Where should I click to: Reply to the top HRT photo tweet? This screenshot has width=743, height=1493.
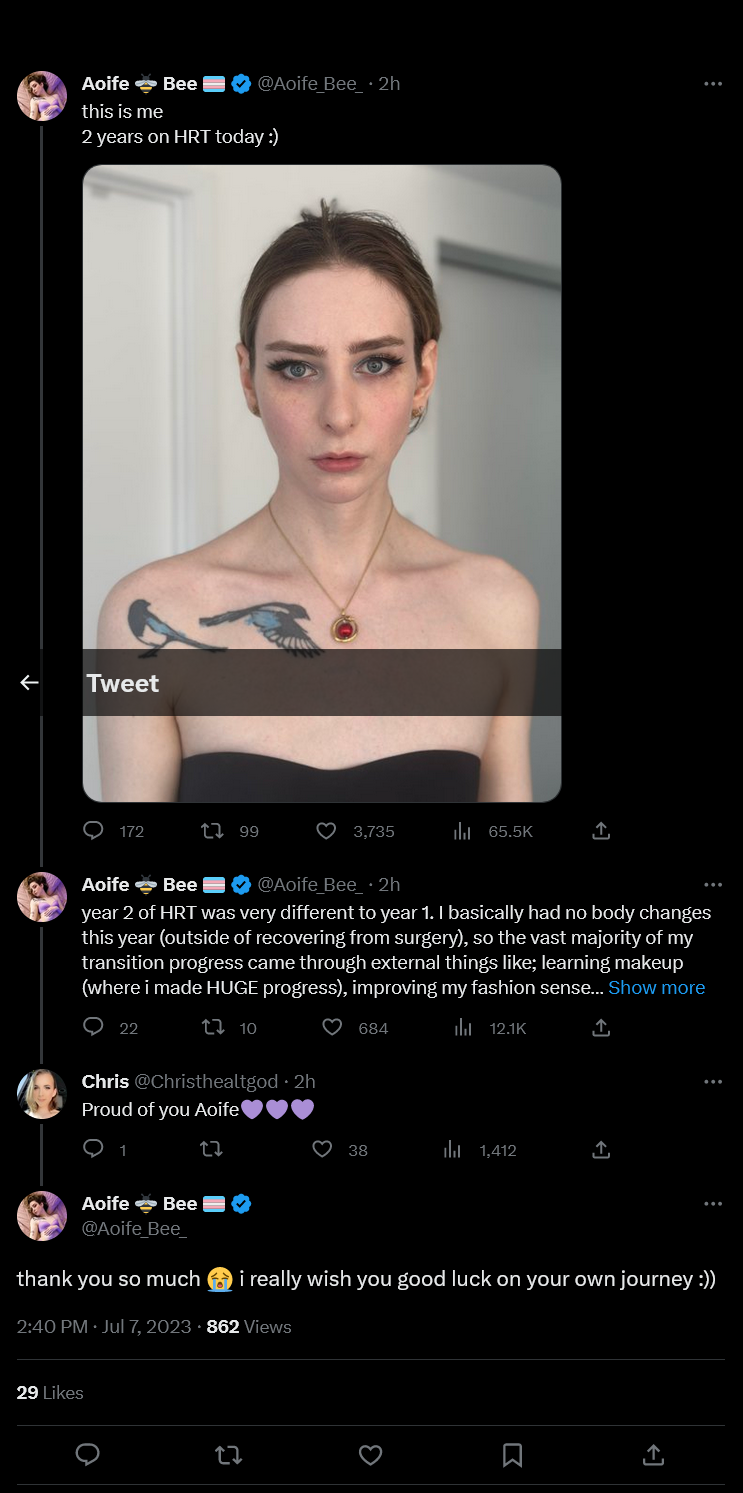94,830
